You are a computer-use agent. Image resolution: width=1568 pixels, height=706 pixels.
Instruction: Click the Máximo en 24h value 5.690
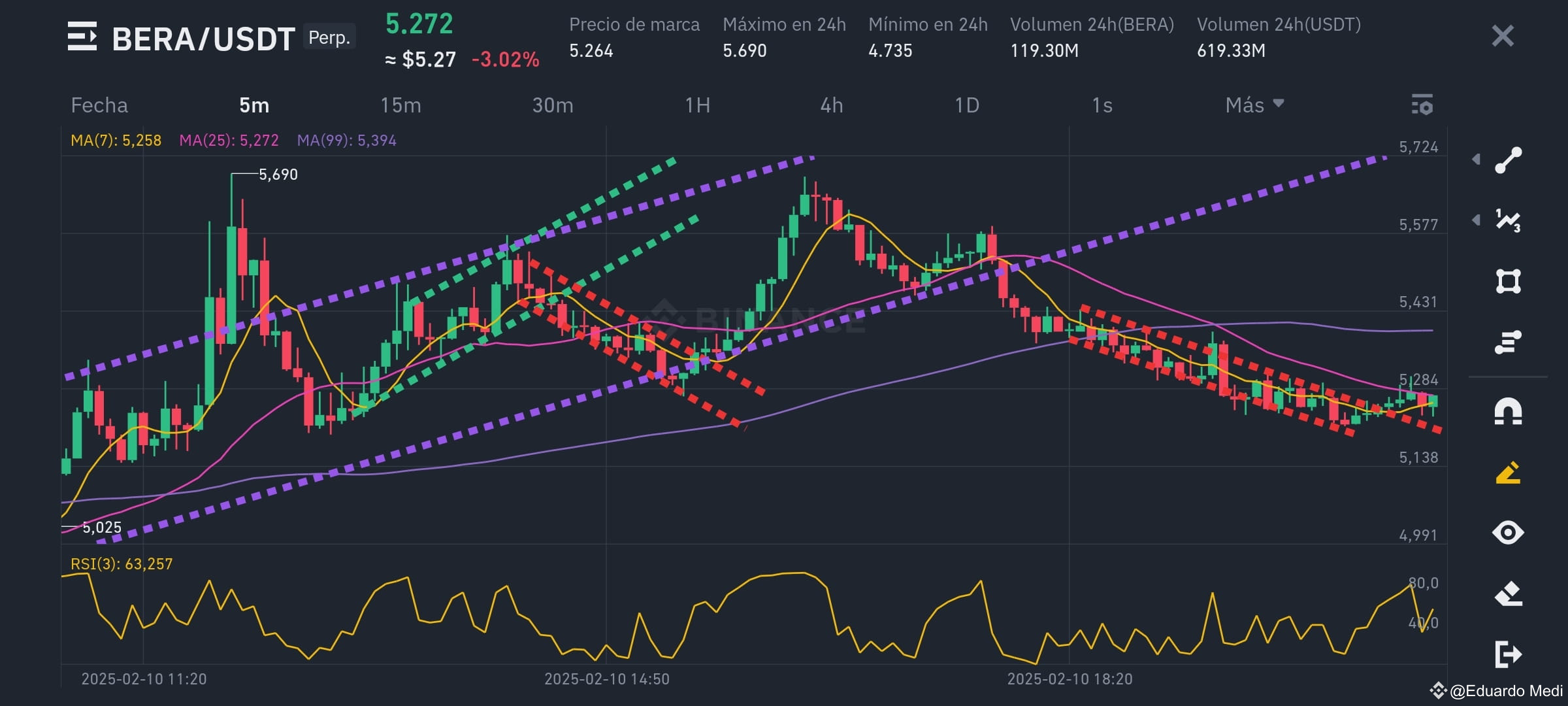point(745,50)
